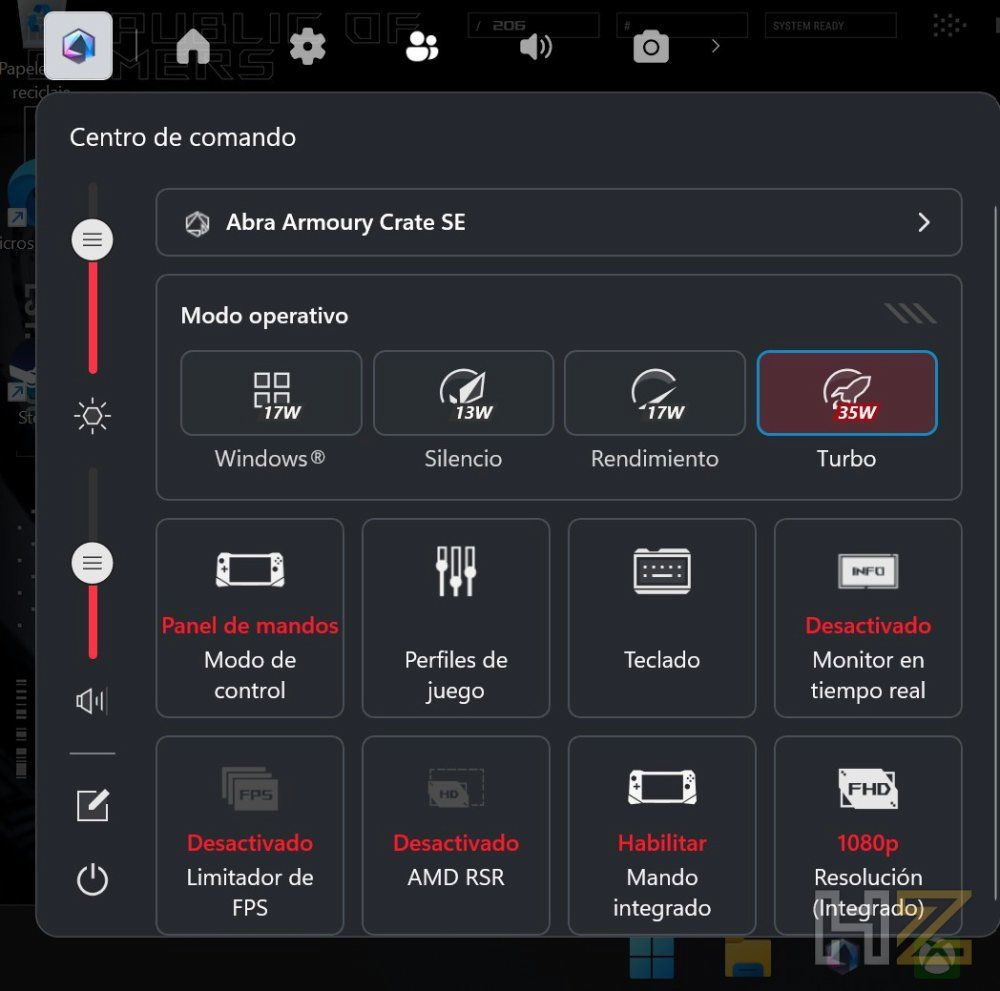Viewport: 1000px width, 991px height.
Task: Toggle Modo de control tile
Action: pos(250,618)
